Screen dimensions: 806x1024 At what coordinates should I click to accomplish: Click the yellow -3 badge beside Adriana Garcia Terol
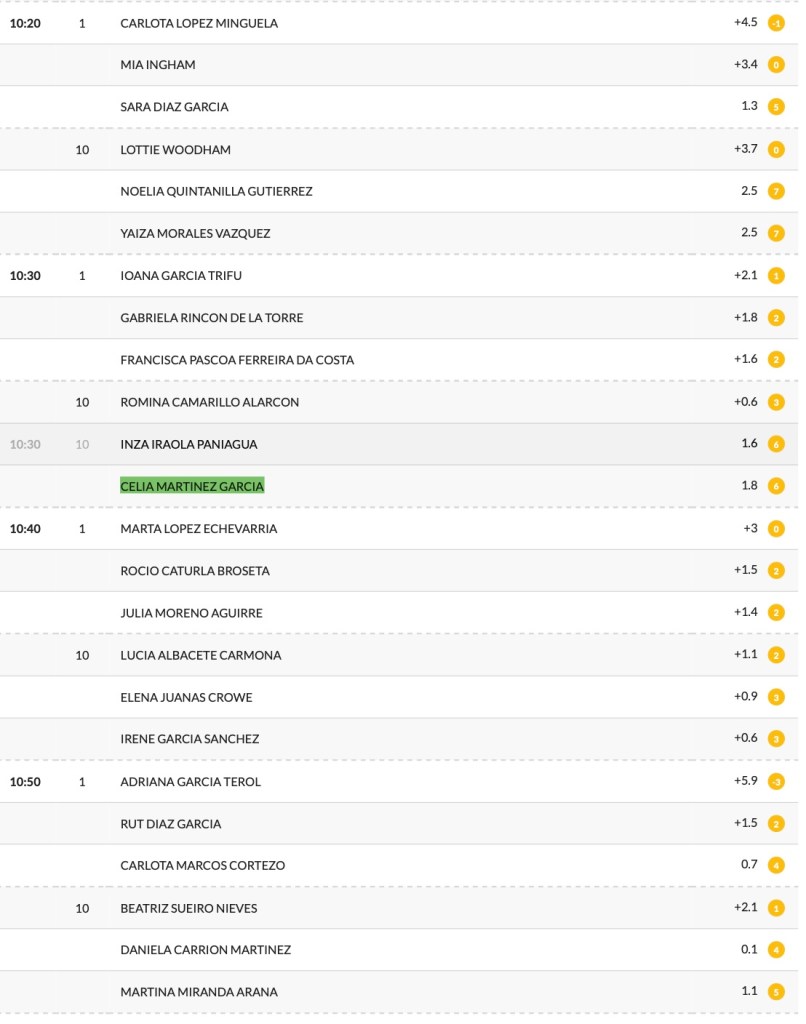pos(776,782)
